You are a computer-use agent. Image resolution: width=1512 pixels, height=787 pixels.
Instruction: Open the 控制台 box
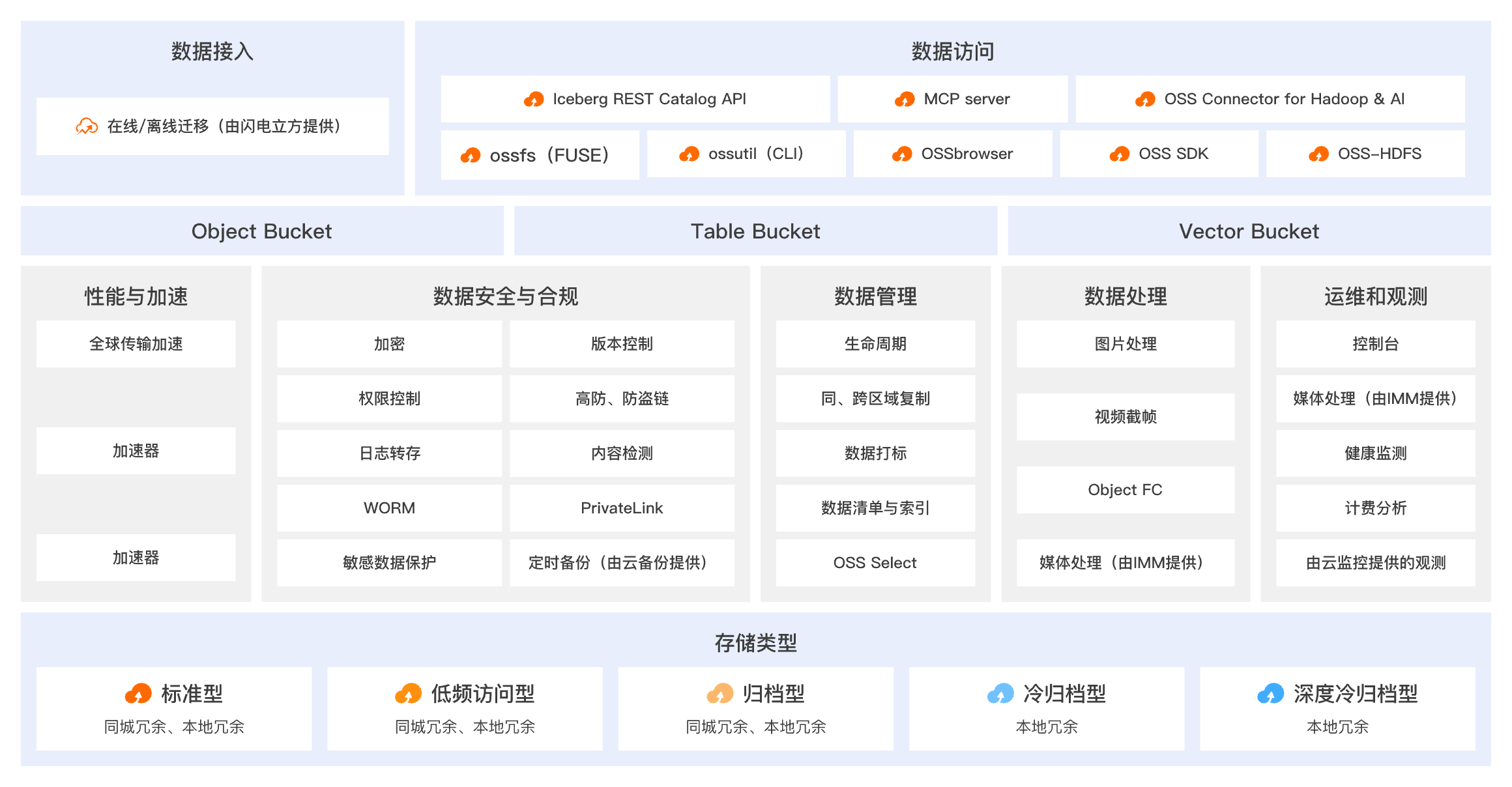click(x=1376, y=344)
